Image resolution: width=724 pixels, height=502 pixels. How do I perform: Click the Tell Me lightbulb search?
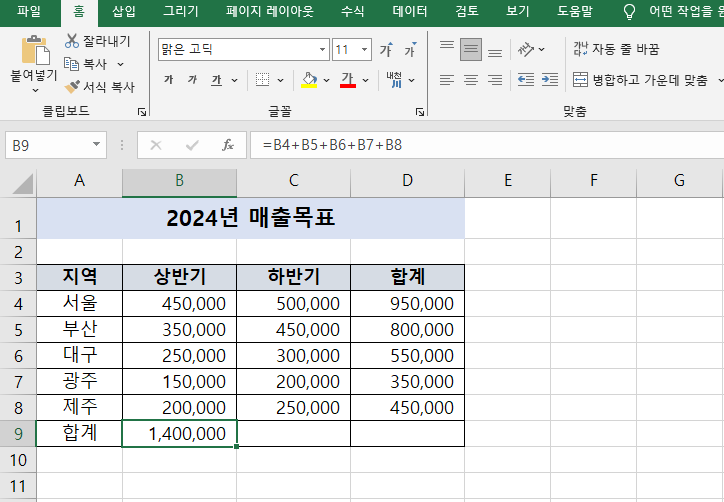[629, 12]
